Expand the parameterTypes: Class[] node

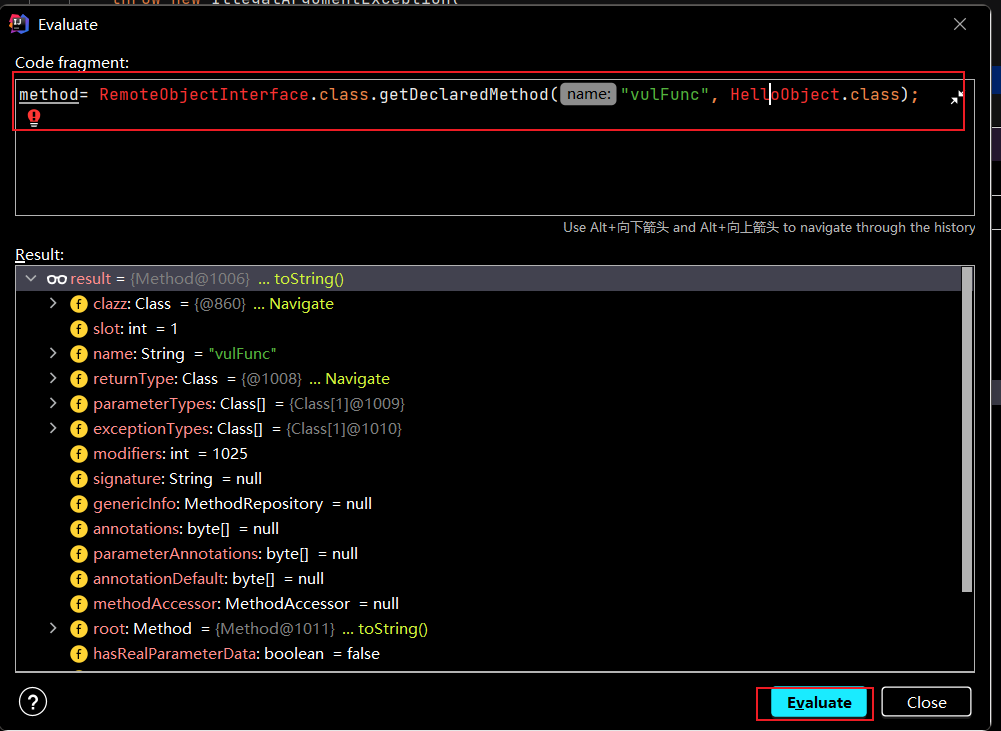coord(54,403)
